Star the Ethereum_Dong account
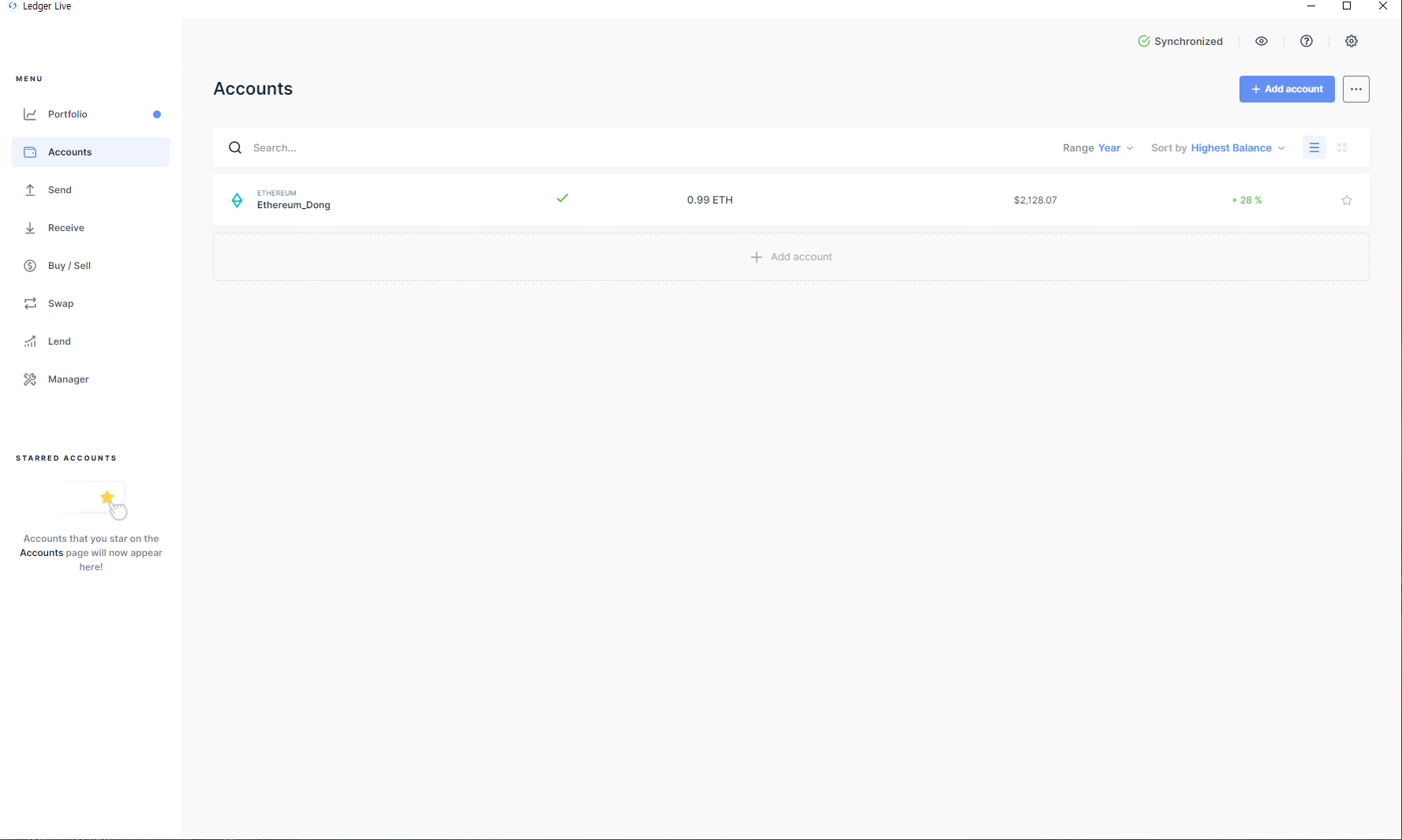This screenshot has height=840, width=1402. (x=1347, y=200)
